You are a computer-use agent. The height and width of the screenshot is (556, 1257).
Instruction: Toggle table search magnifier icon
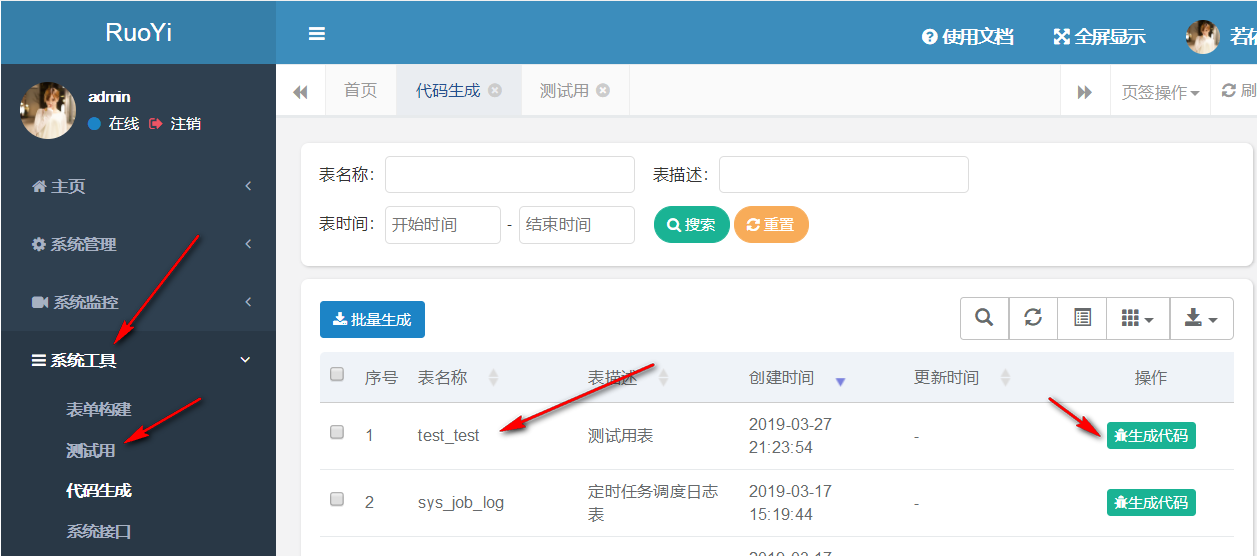(x=984, y=318)
